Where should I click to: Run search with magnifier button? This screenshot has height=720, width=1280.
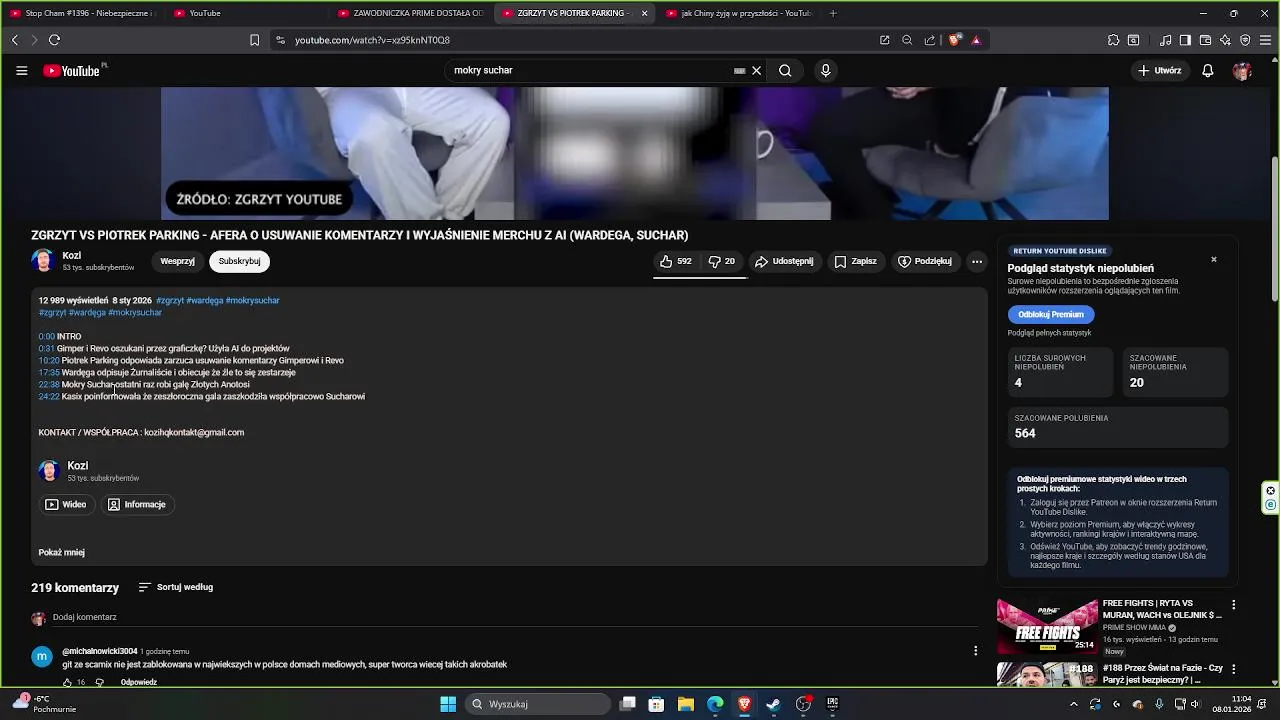click(785, 71)
